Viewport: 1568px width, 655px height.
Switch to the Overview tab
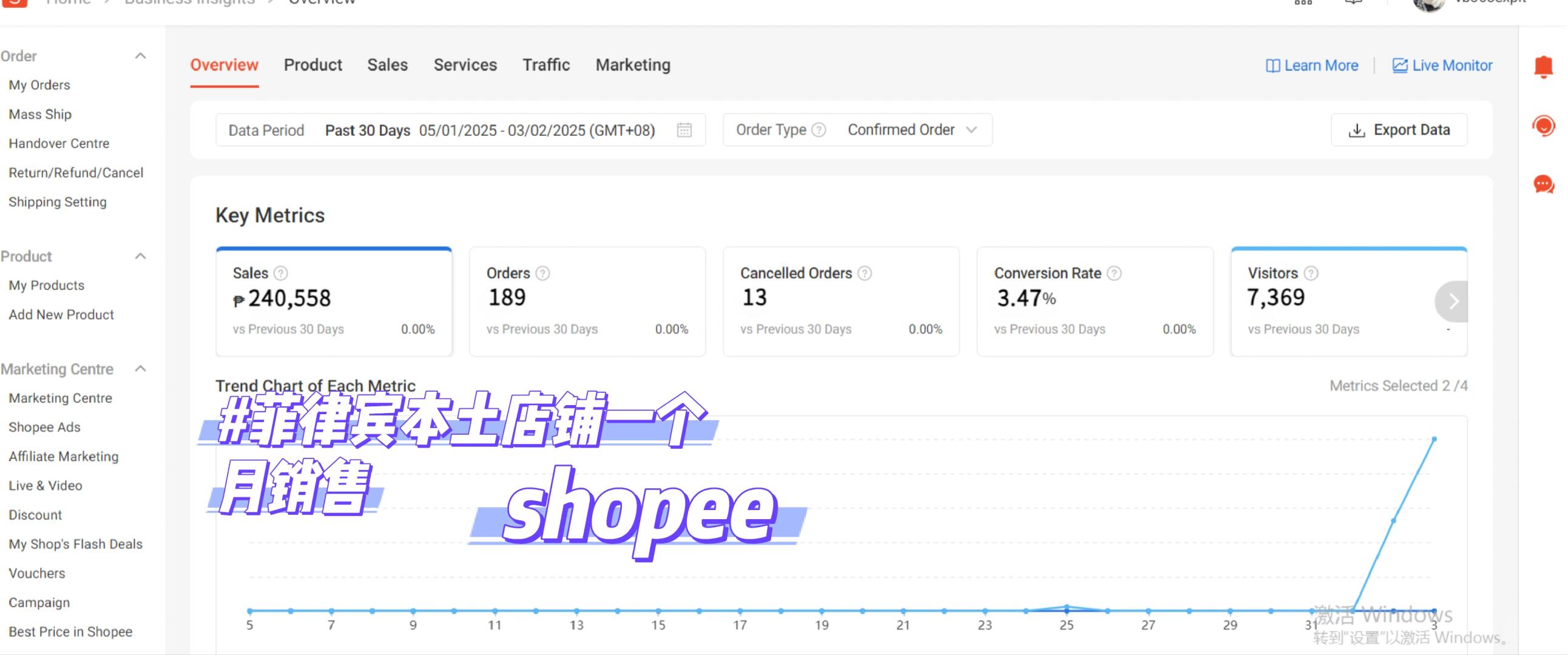point(224,65)
